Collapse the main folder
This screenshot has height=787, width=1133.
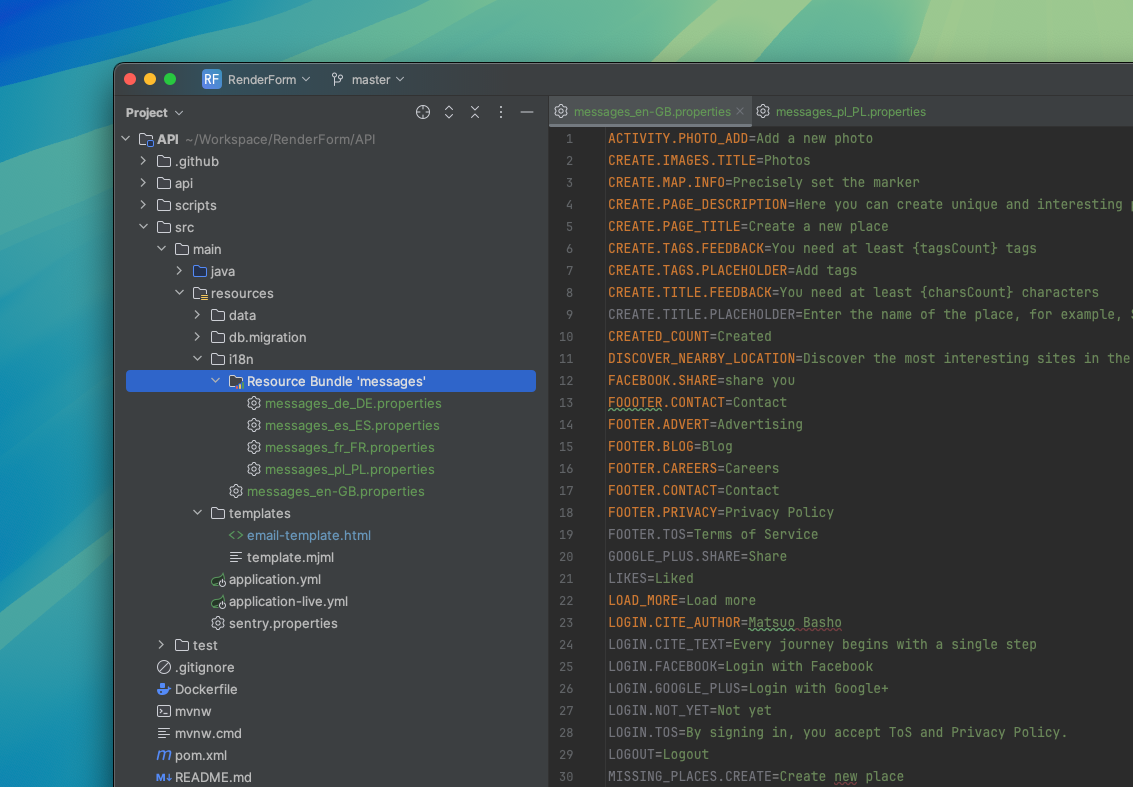(x=161, y=249)
